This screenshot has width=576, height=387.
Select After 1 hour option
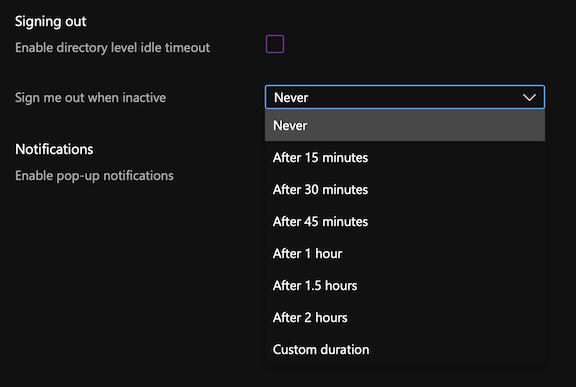[405, 253]
